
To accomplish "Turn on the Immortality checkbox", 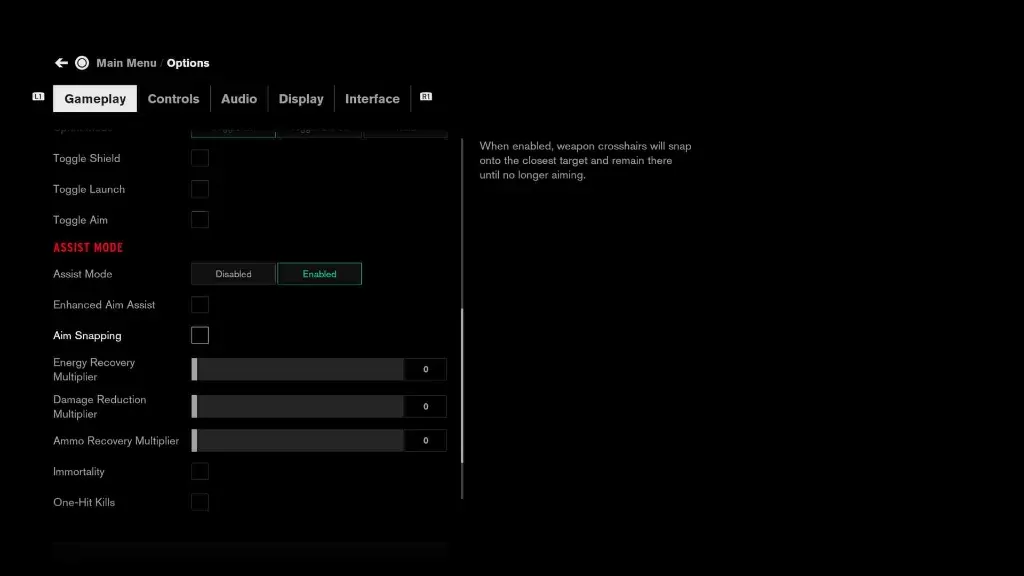I will tap(200, 472).
